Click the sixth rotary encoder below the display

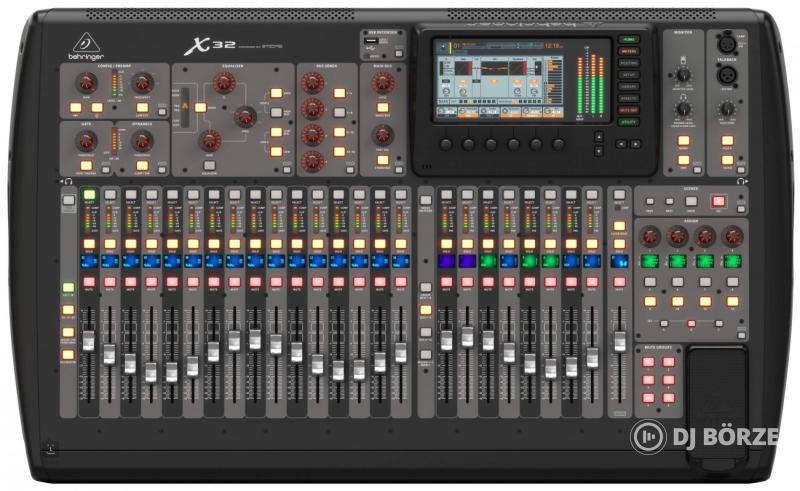[x=559, y=144]
